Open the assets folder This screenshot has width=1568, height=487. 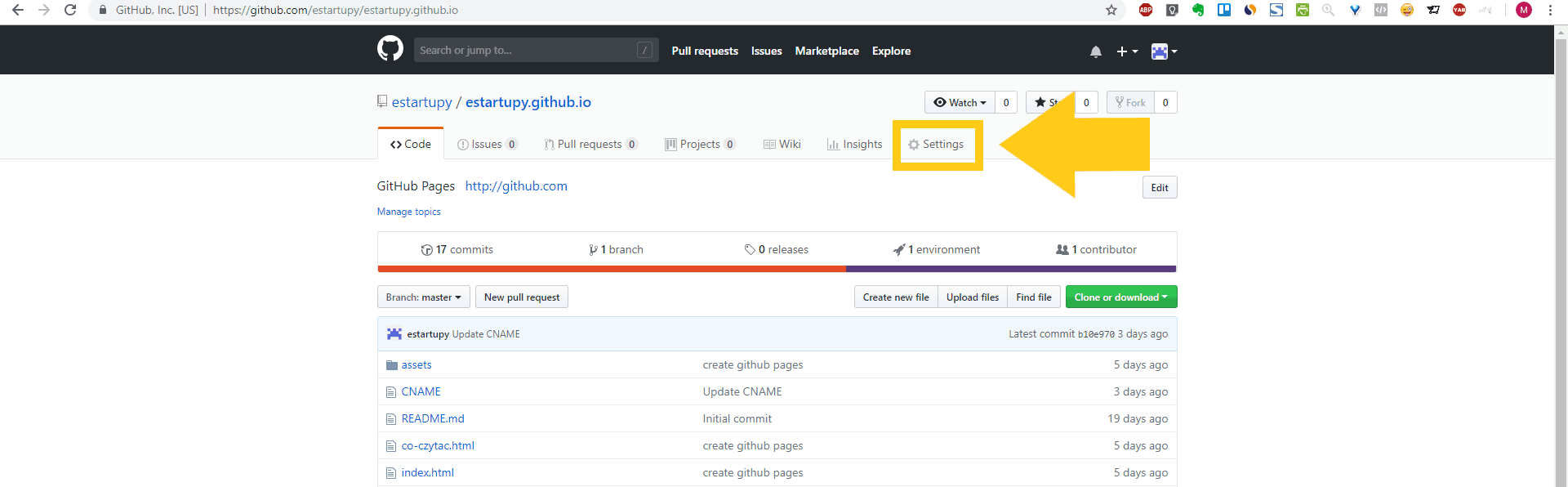[416, 365]
